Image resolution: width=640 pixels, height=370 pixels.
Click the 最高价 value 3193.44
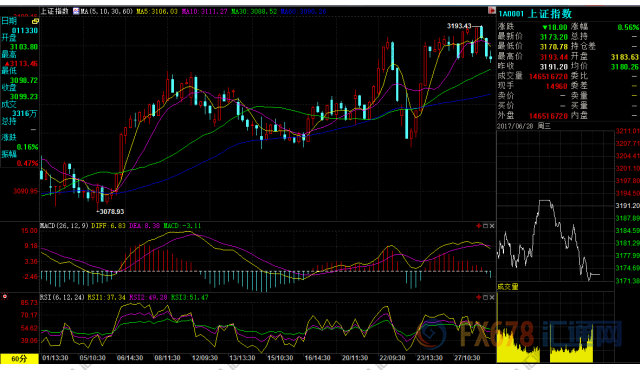553,57
